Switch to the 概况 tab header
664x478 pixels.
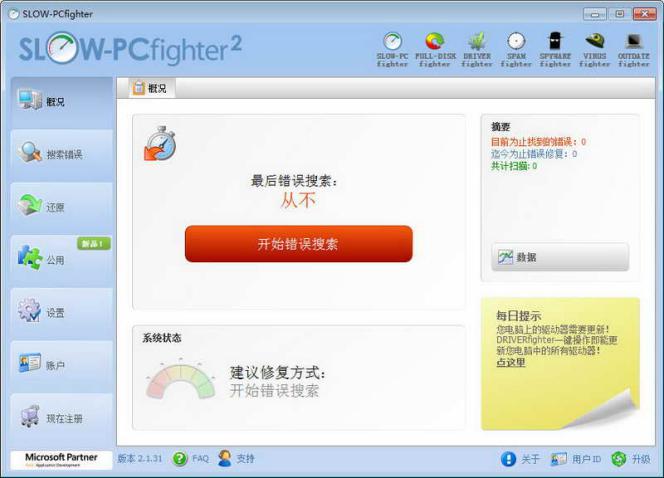150,88
